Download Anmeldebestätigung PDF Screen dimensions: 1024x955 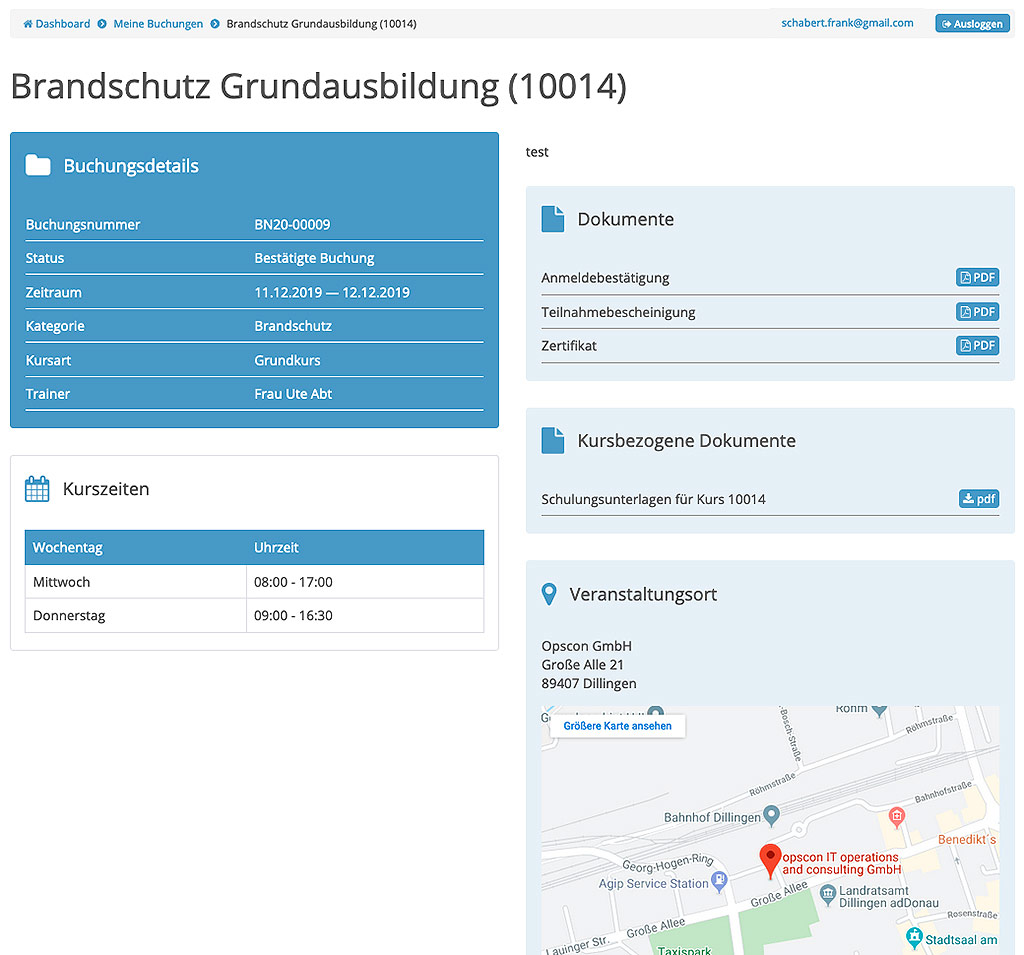coord(977,278)
